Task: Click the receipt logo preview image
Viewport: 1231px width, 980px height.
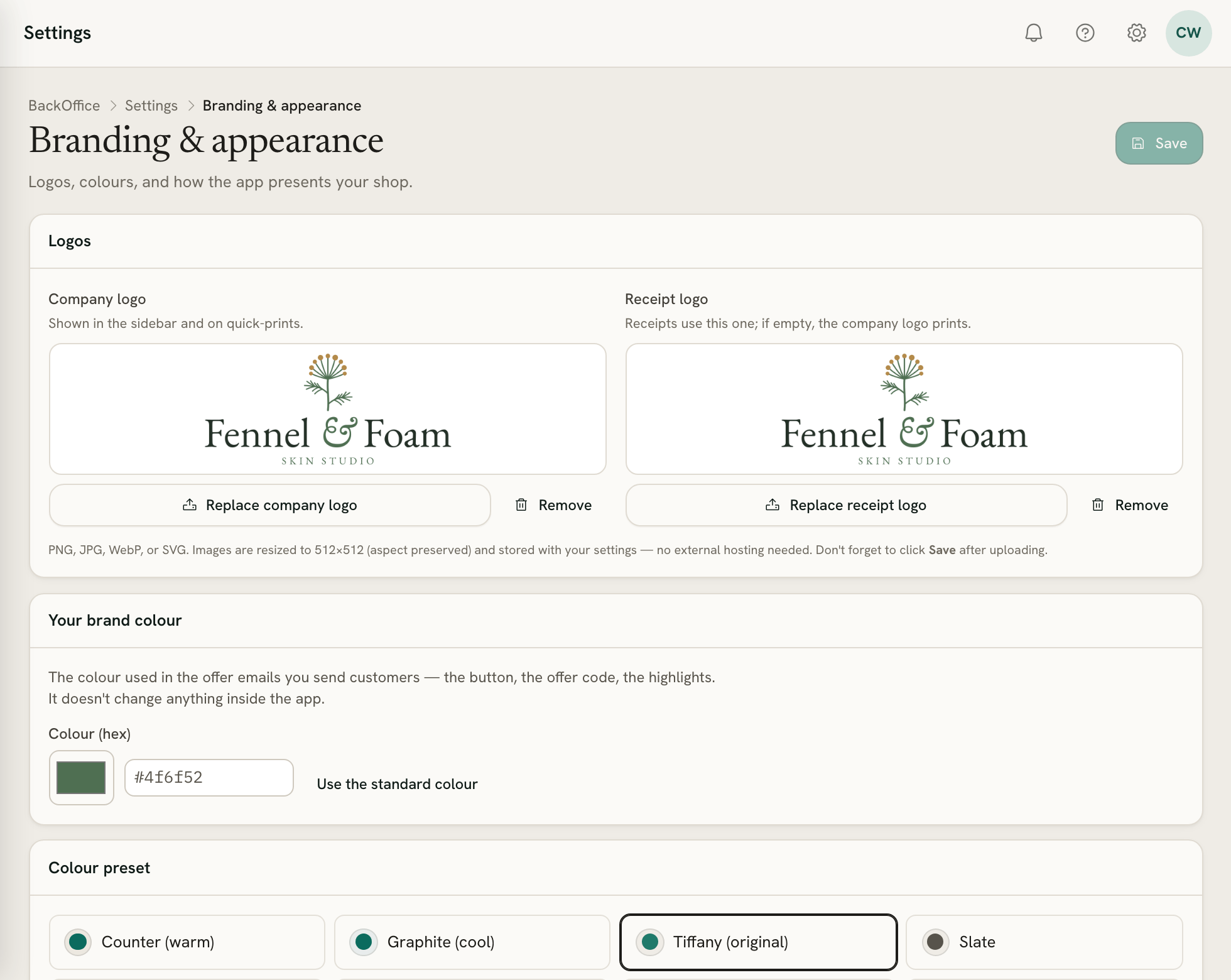Action: pos(904,409)
